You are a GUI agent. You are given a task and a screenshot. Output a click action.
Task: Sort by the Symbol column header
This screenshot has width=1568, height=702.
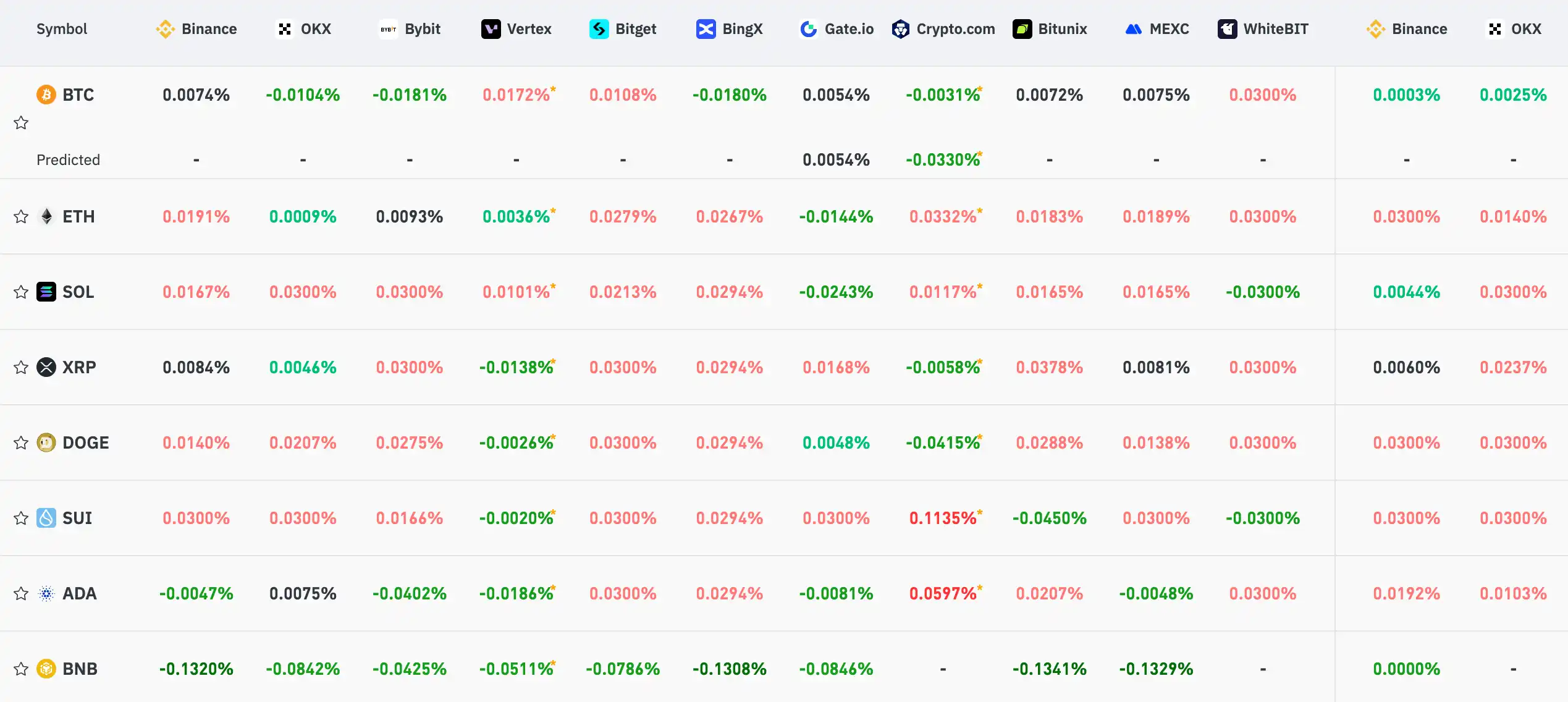(62, 29)
